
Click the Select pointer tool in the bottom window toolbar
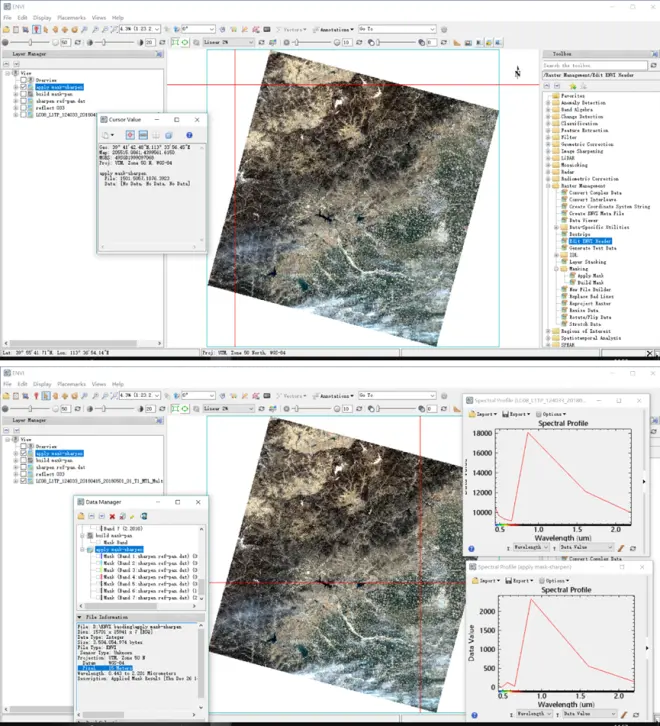45,396
